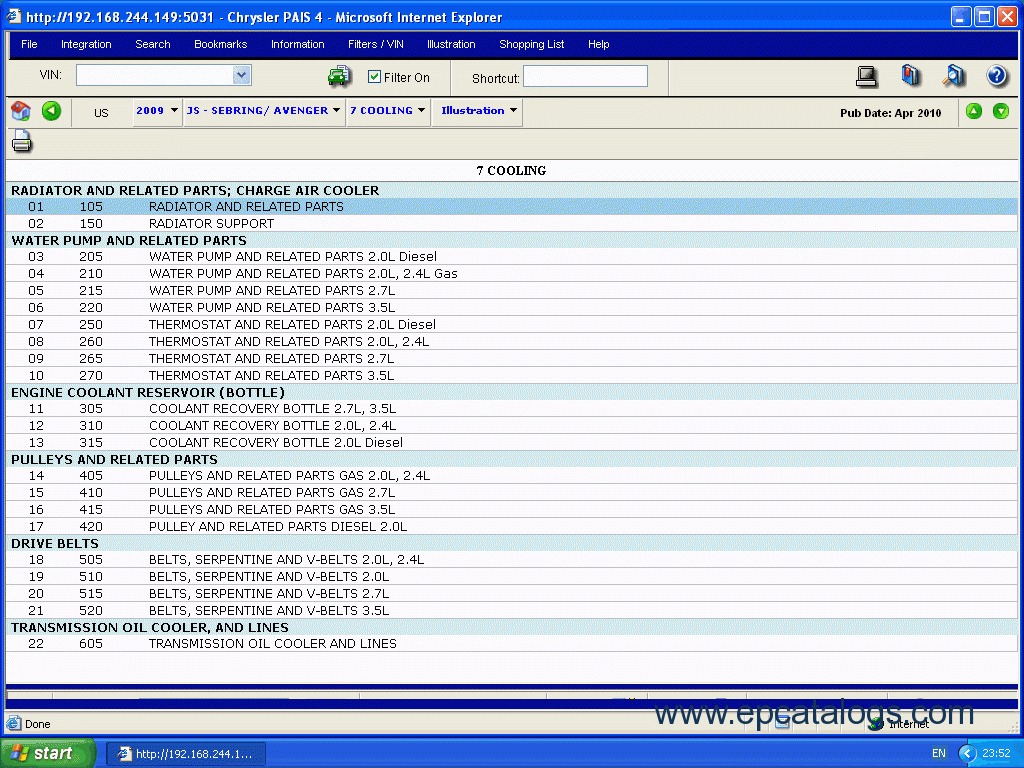Click the home icon in navigation bar
This screenshot has width=1024, height=768.
[x=21, y=111]
